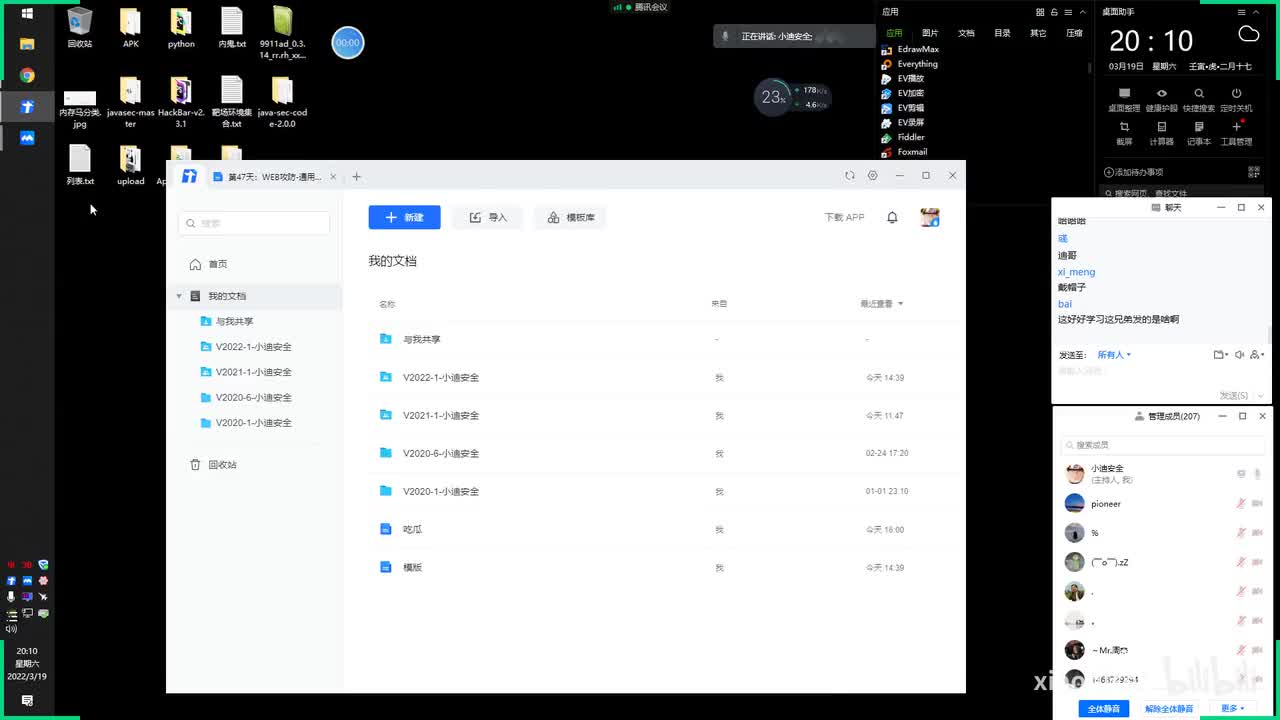The image size is (1280, 720).
Task: Open the 内鬼.txt desktop file
Action: (231, 29)
